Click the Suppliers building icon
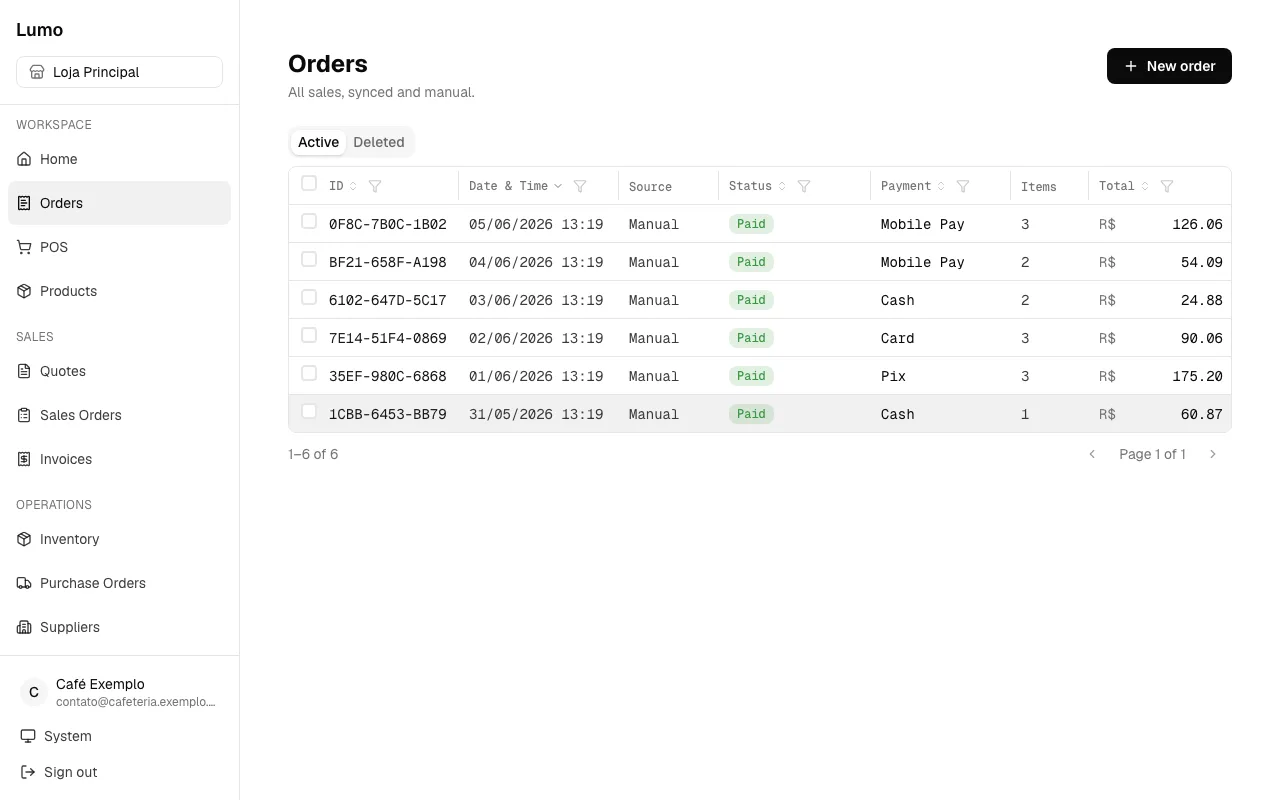1280x800 pixels. tap(24, 627)
